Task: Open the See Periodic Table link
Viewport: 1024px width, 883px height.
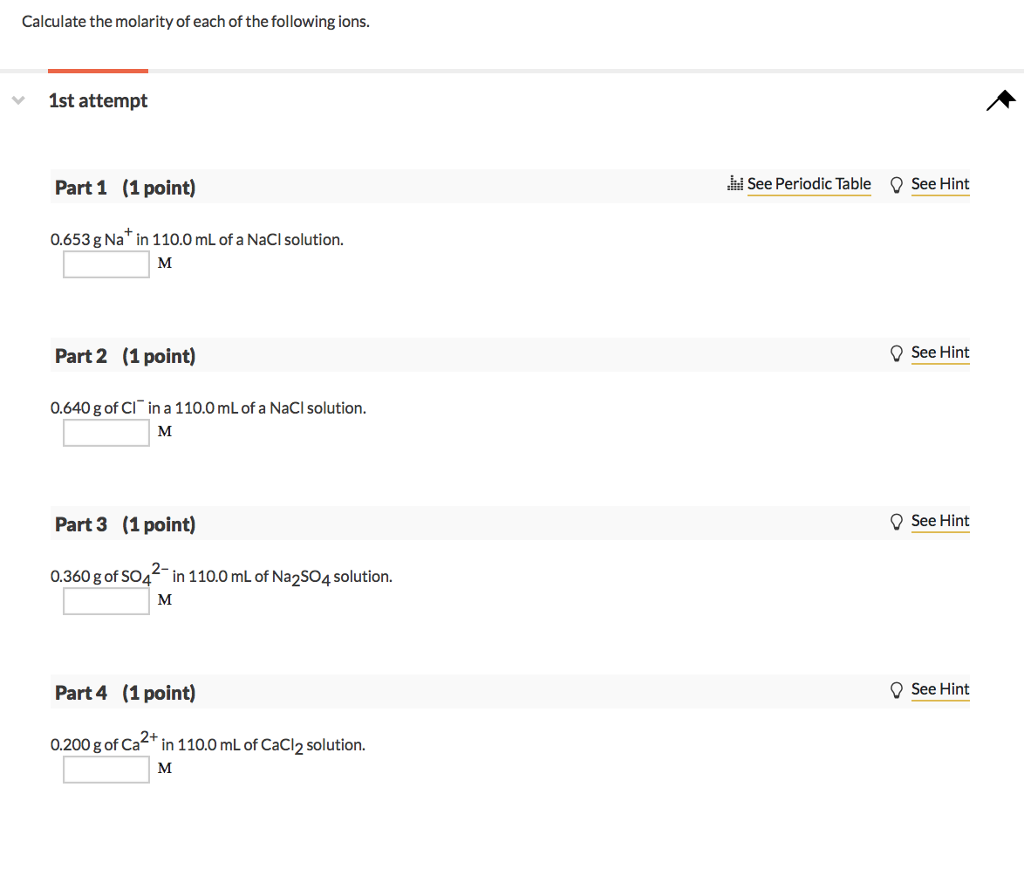Action: (x=809, y=184)
